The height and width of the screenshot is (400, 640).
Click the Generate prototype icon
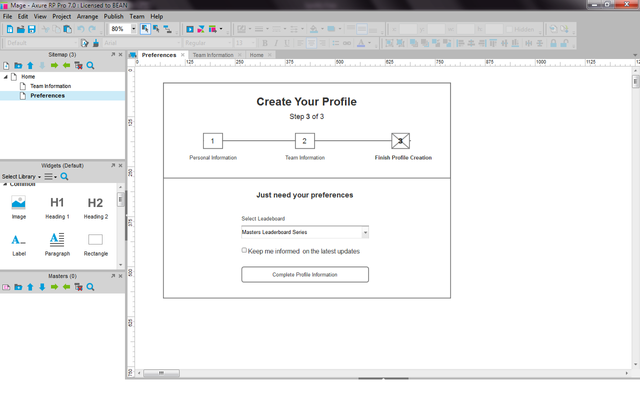(213, 29)
